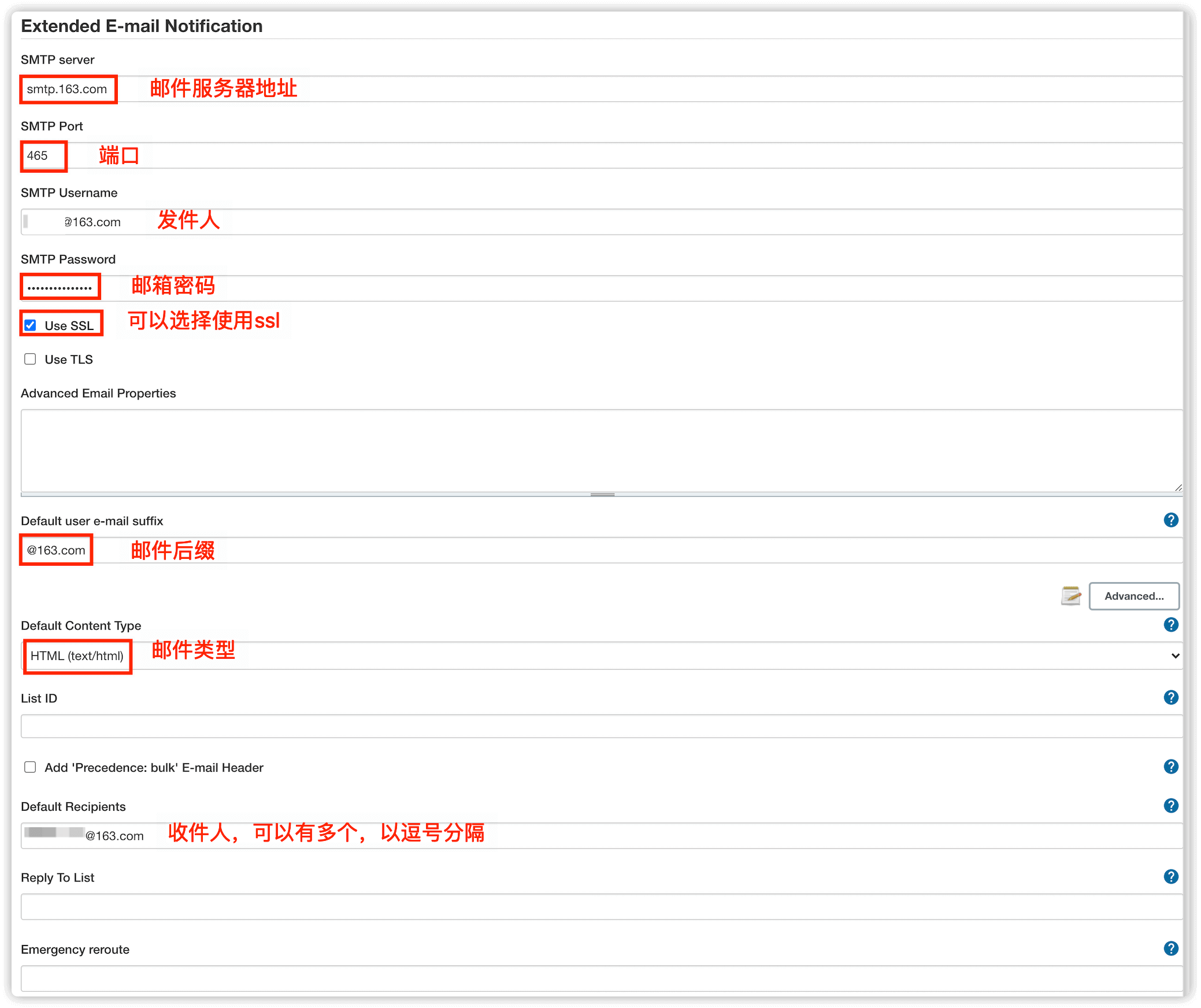
Task: Click the Emergency reroute field
Action: [x=602, y=979]
